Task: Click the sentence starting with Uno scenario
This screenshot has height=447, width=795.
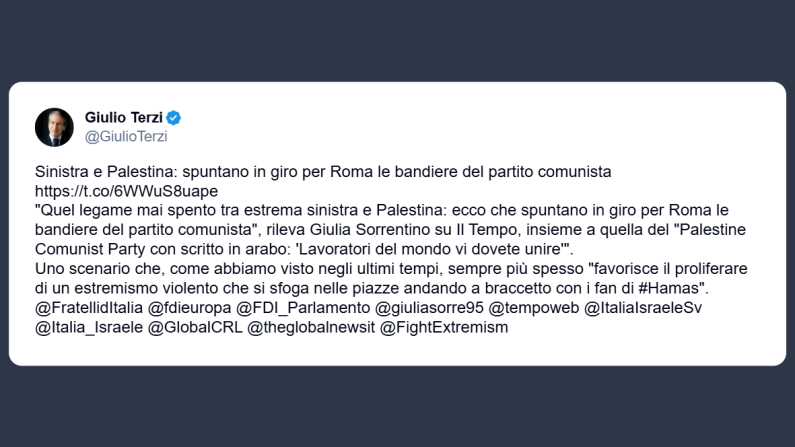Action: (350, 269)
